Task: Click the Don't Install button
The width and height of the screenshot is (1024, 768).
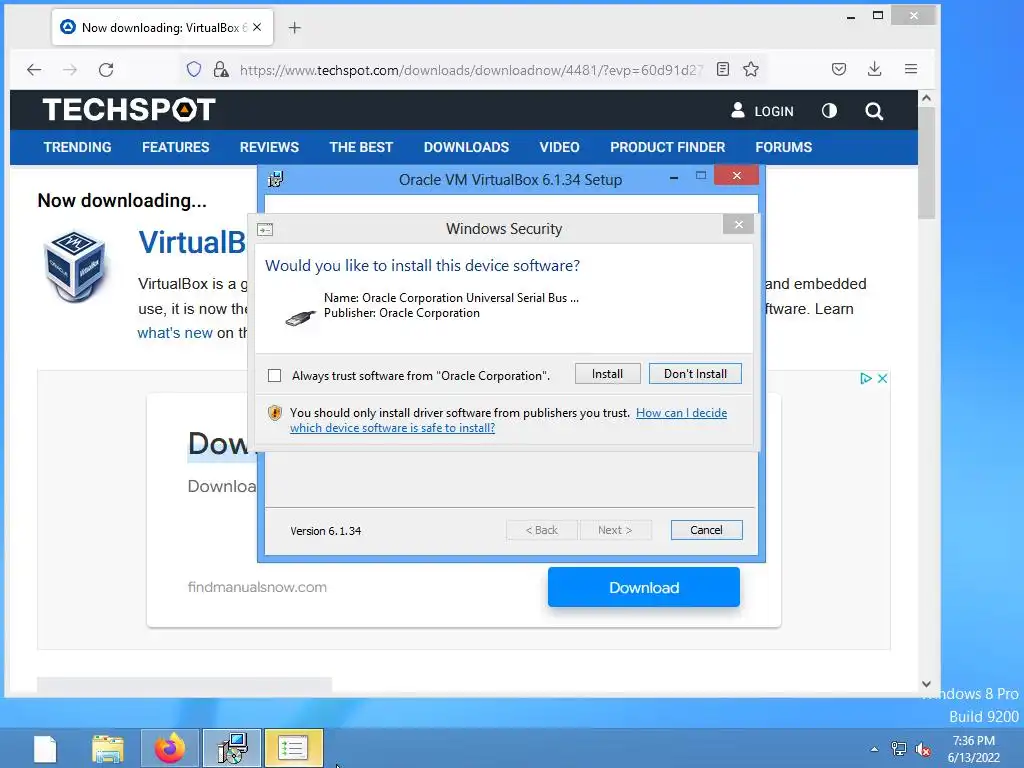Action: pyautogui.click(x=695, y=374)
